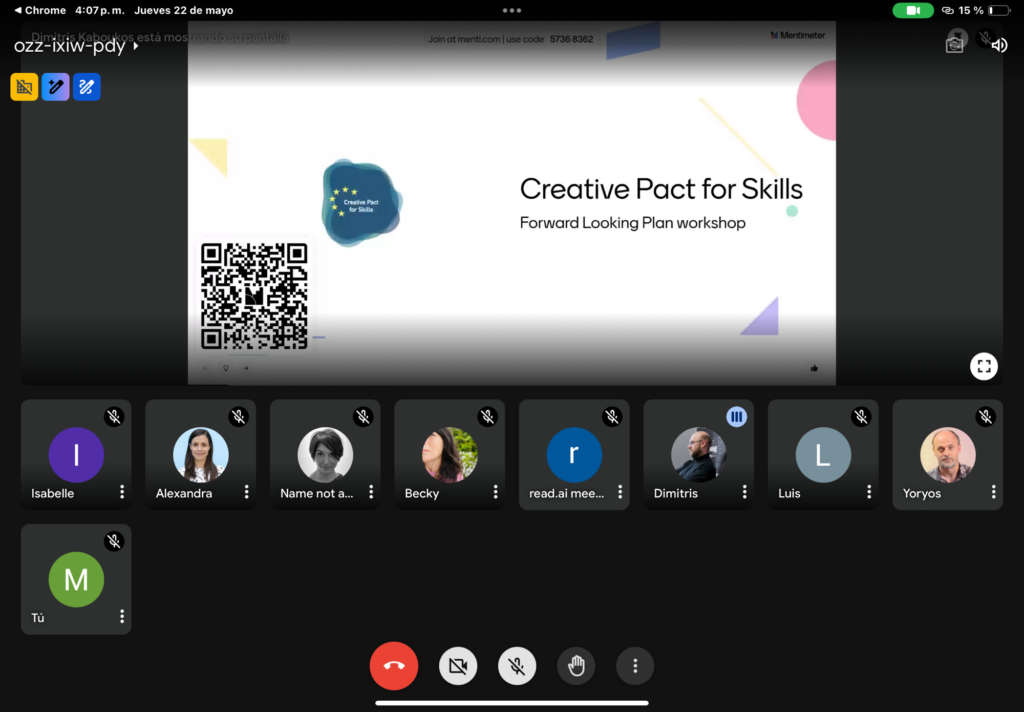Screen dimensions: 1024x712
Task: Select Alexandra's participant tile
Action: pos(200,455)
